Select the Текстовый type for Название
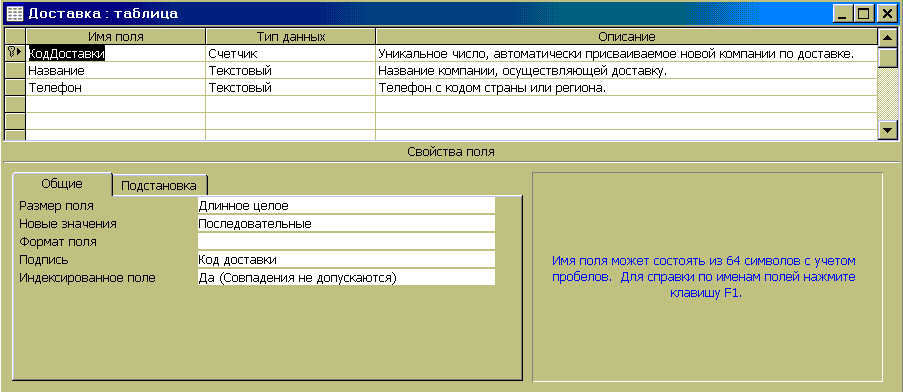The width and height of the screenshot is (903, 392). [x=290, y=71]
